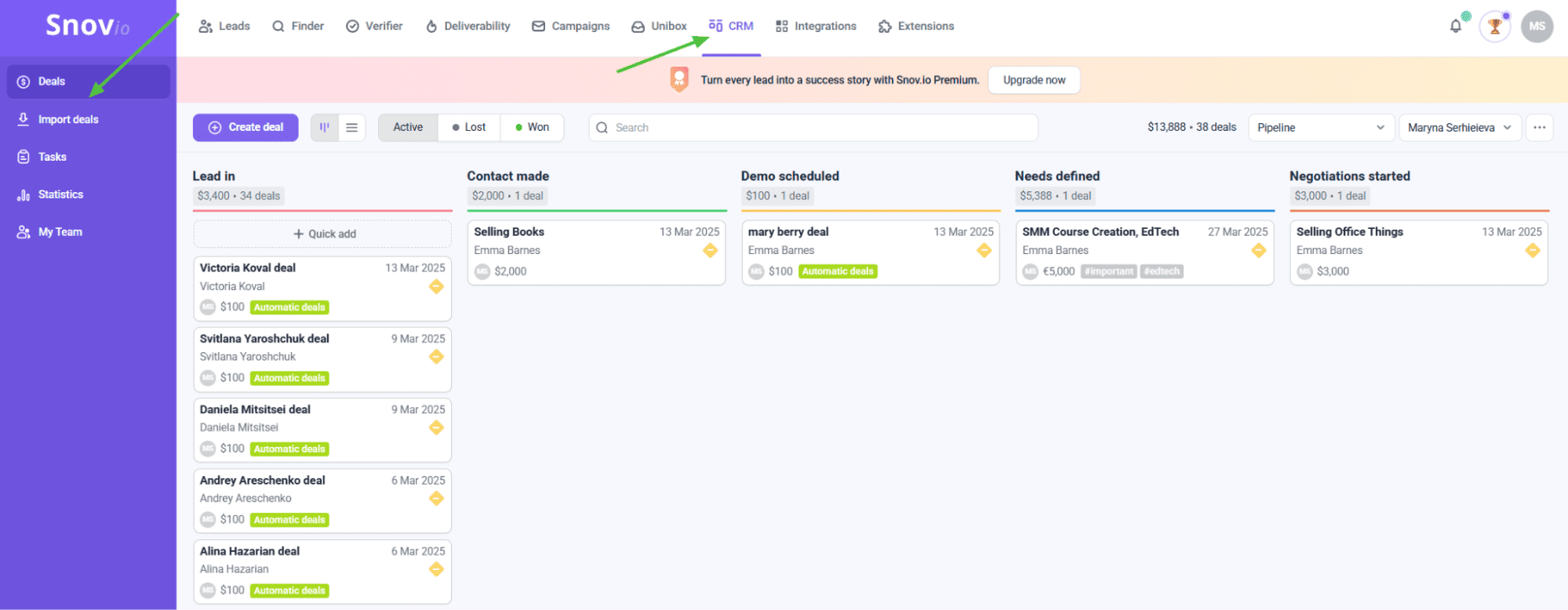Click the Create deal button
Screen dimensions: 1568x610
pyautogui.click(x=246, y=127)
